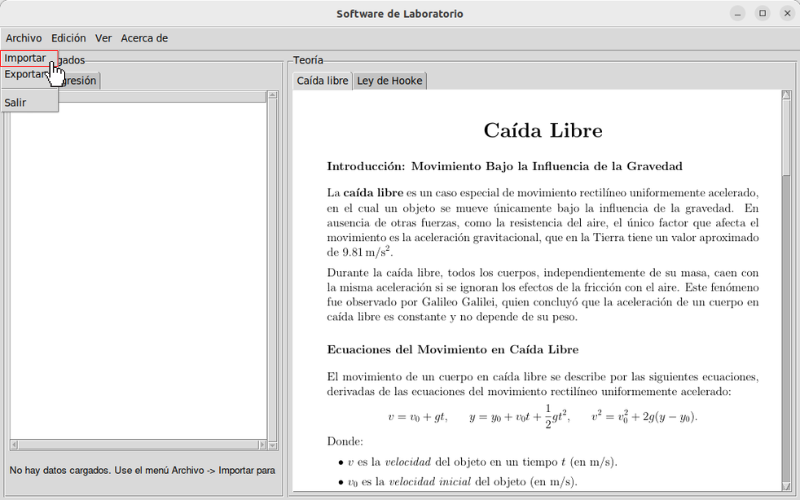Open the Acerca de menu
The image size is (800, 500).
pos(144,38)
